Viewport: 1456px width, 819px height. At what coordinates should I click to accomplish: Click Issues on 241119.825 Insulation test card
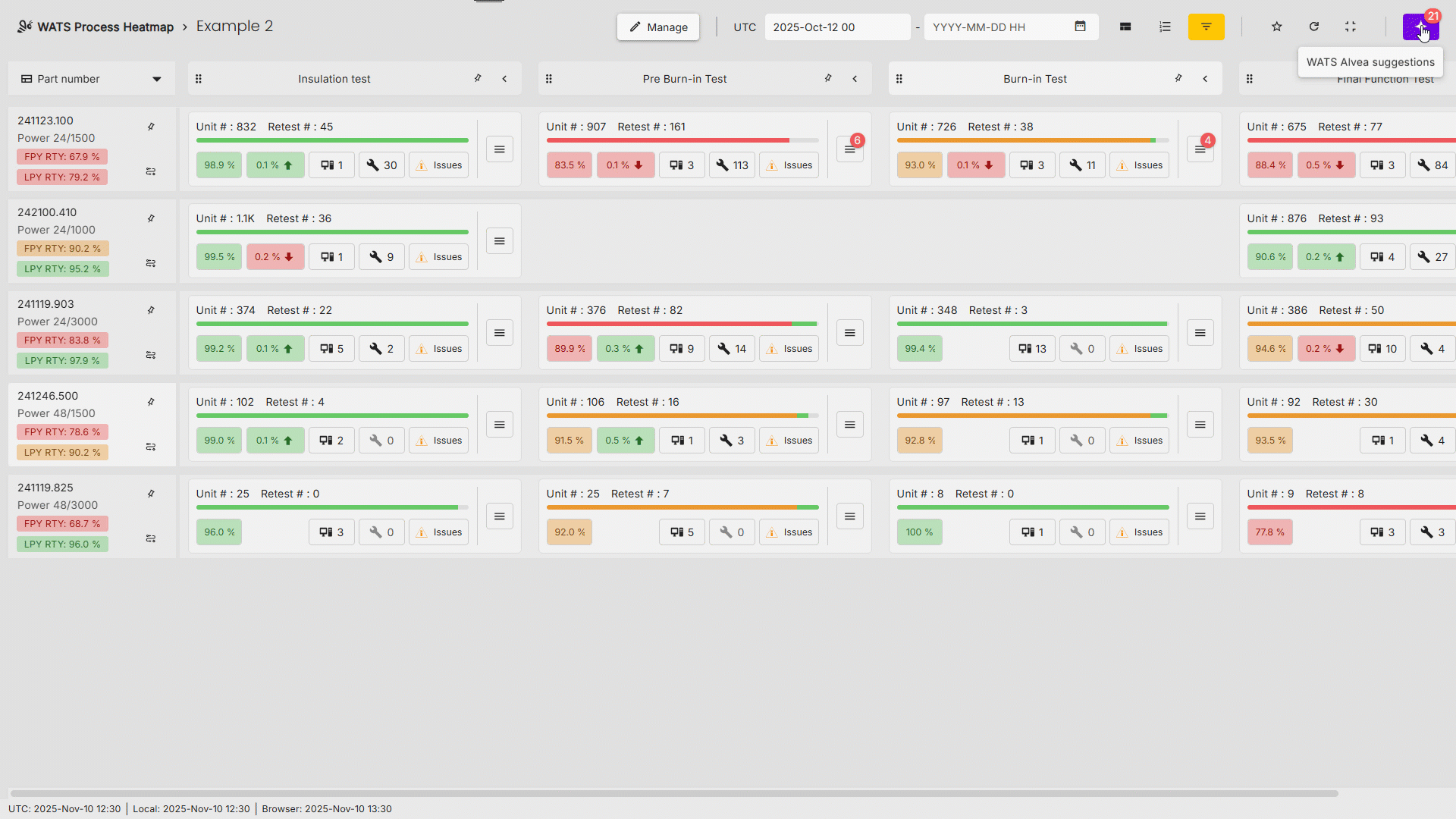tap(439, 532)
